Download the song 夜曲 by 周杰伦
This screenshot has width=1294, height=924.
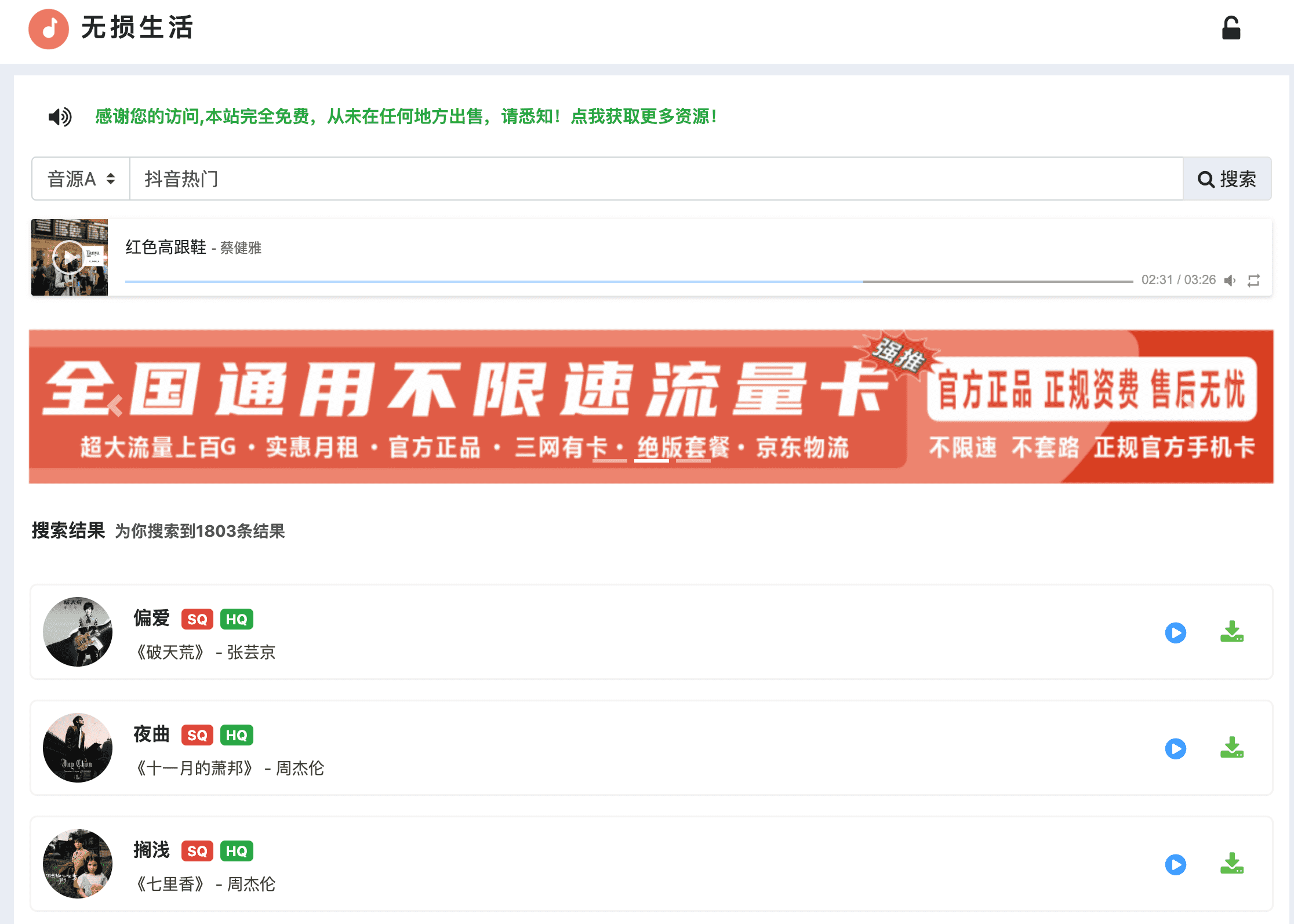click(x=1231, y=749)
